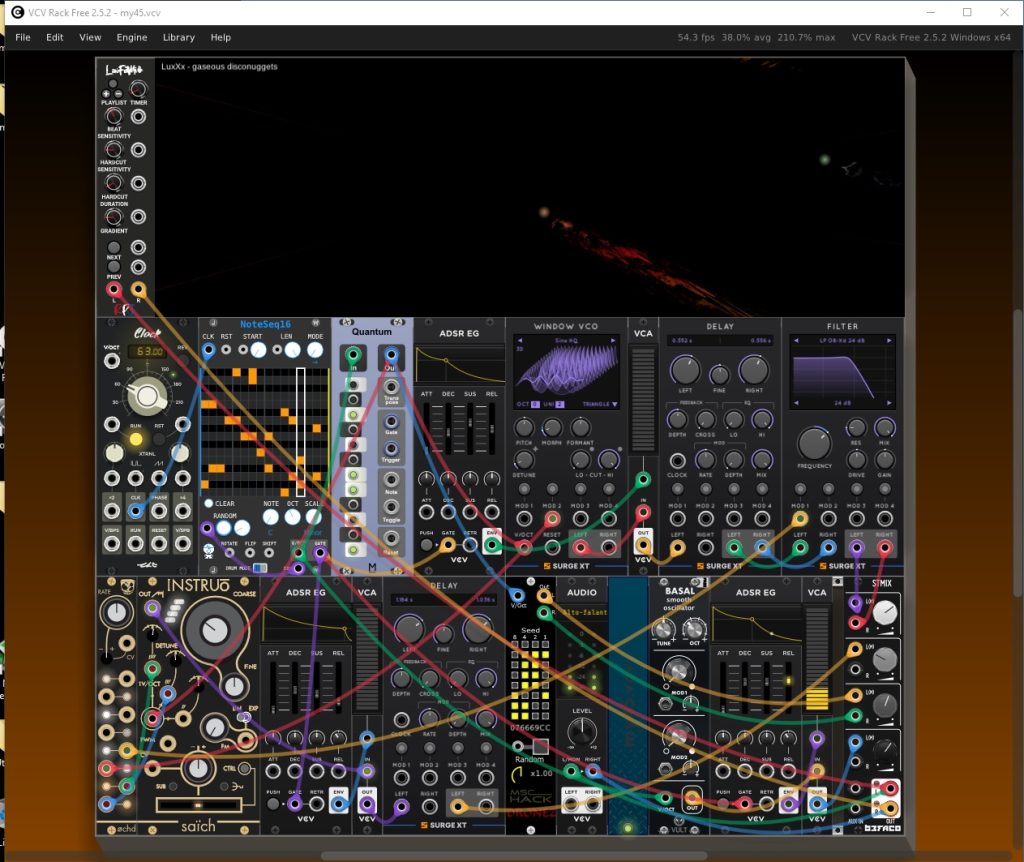
Task: Click the FINE knob on top DELAY module
Action: coord(719,375)
